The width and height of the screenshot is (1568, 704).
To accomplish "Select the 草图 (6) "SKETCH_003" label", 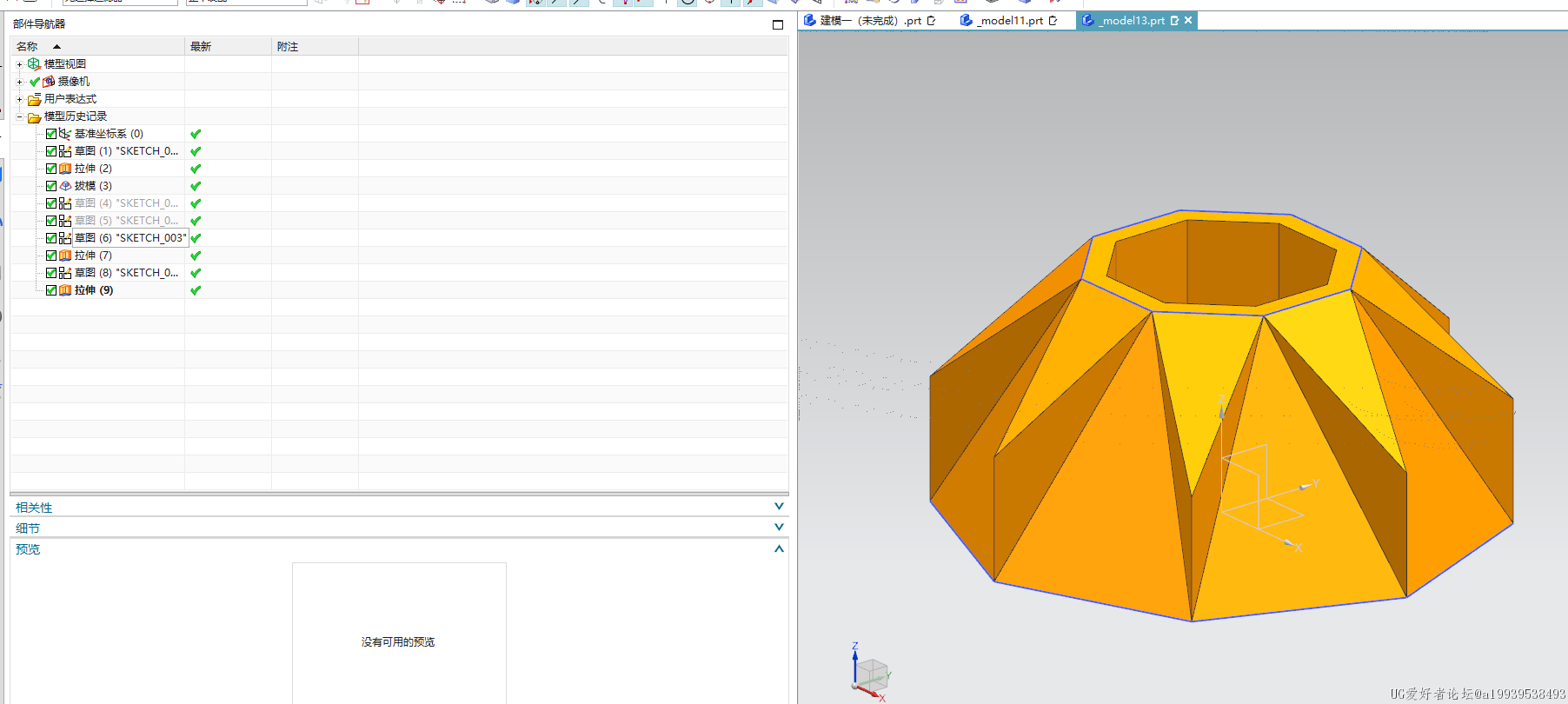I will (x=130, y=238).
